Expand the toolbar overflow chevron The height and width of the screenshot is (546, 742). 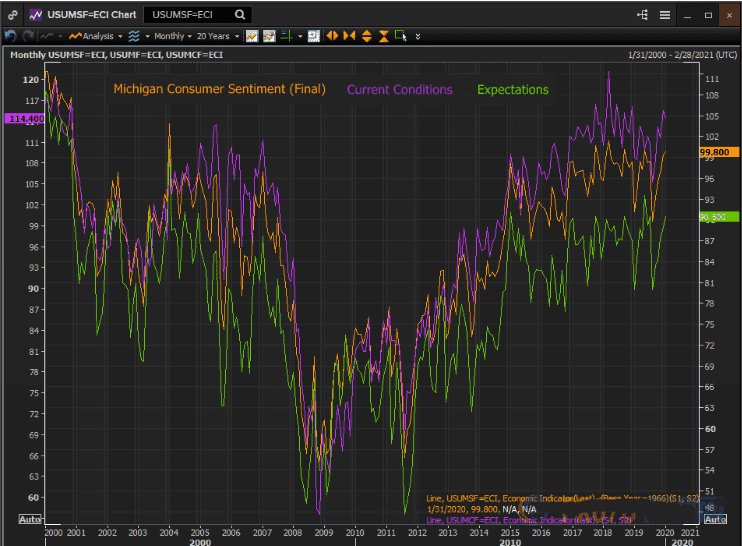pos(417,35)
